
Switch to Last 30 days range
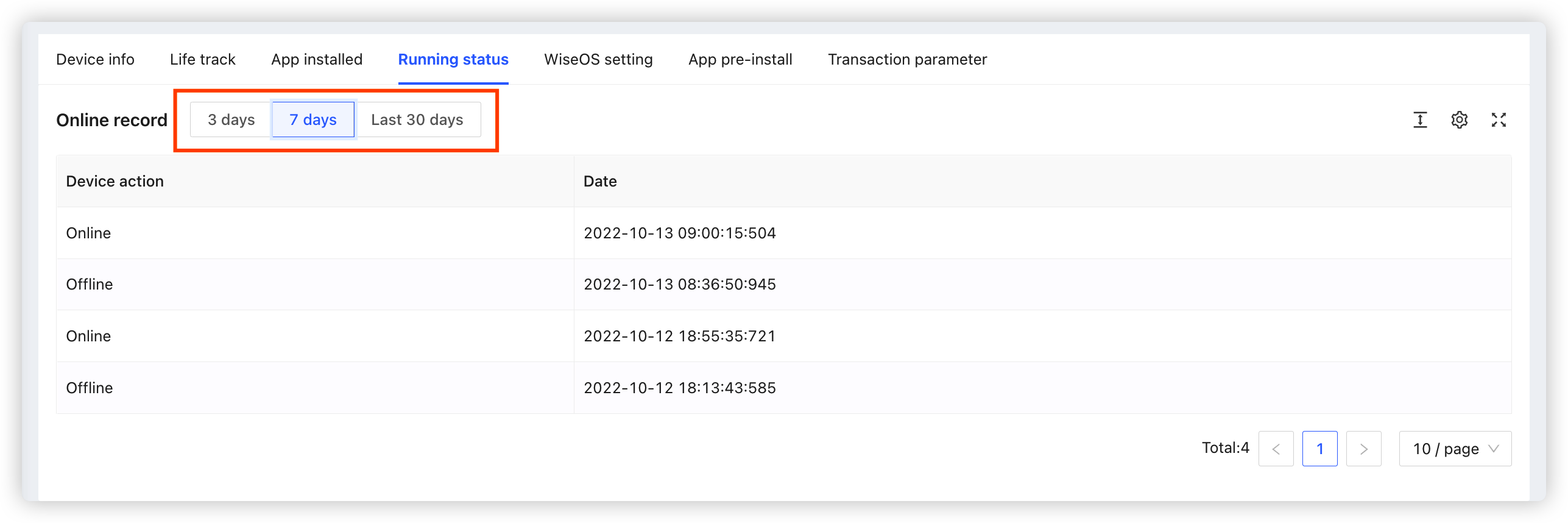[x=417, y=119]
